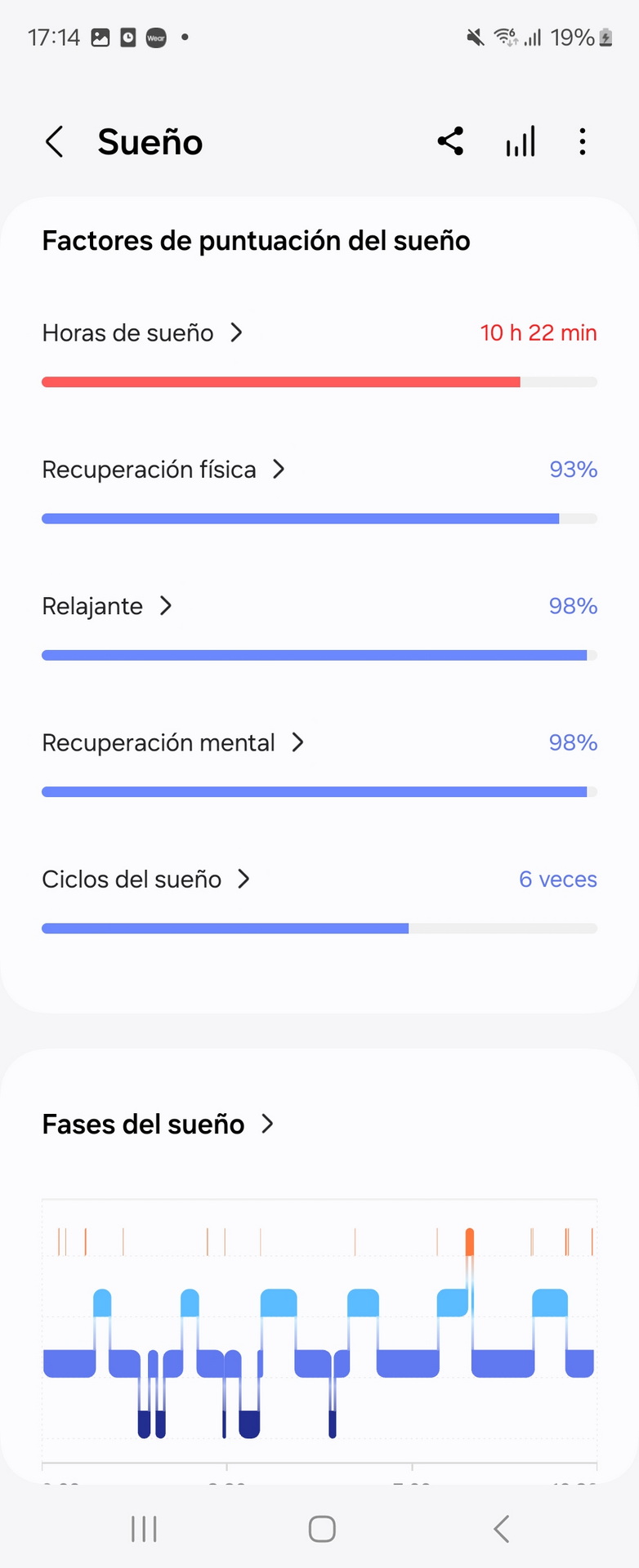This screenshot has height=1568, width=639.
Task: Open the Fases del sueño details
Action: (158, 1125)
